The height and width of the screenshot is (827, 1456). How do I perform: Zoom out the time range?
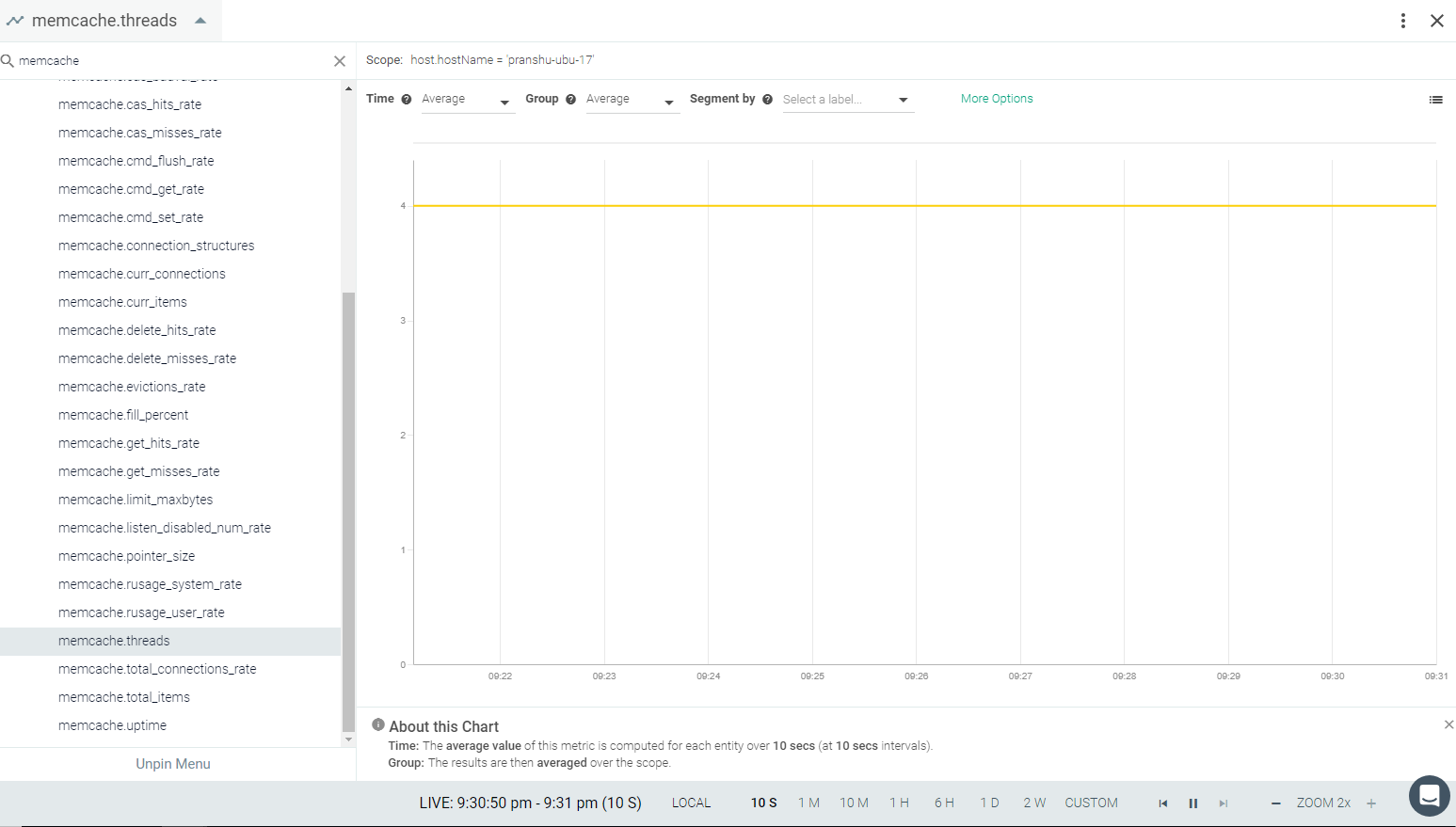click(1275, 803)
